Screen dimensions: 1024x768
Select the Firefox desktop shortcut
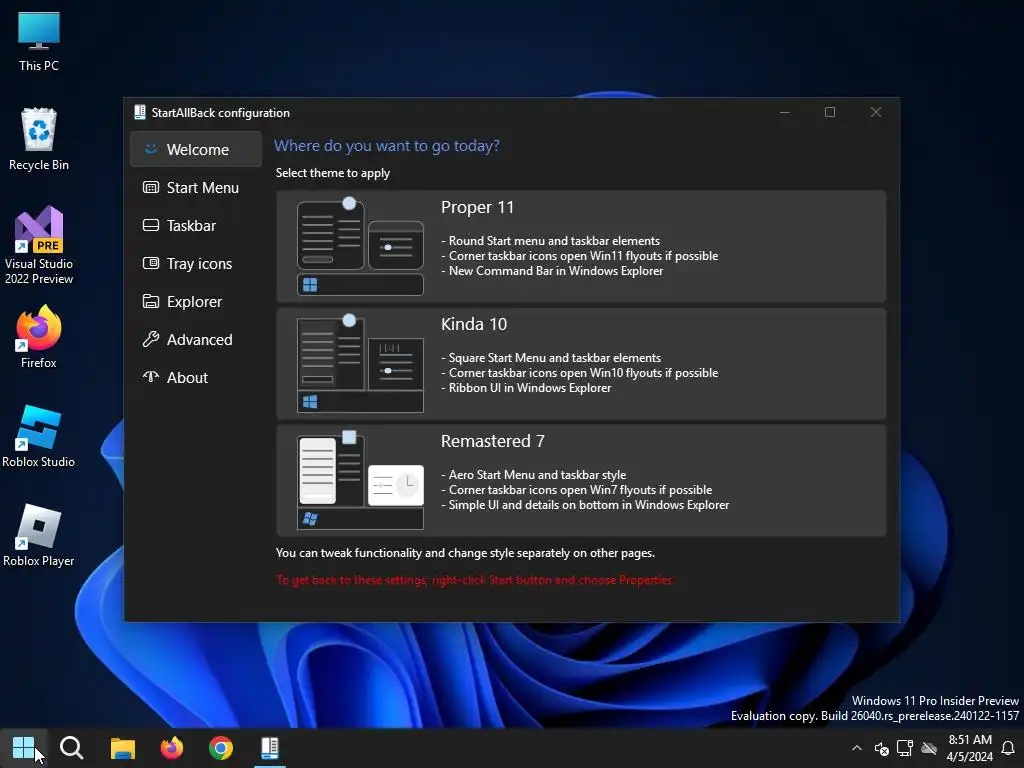[39, 337]
